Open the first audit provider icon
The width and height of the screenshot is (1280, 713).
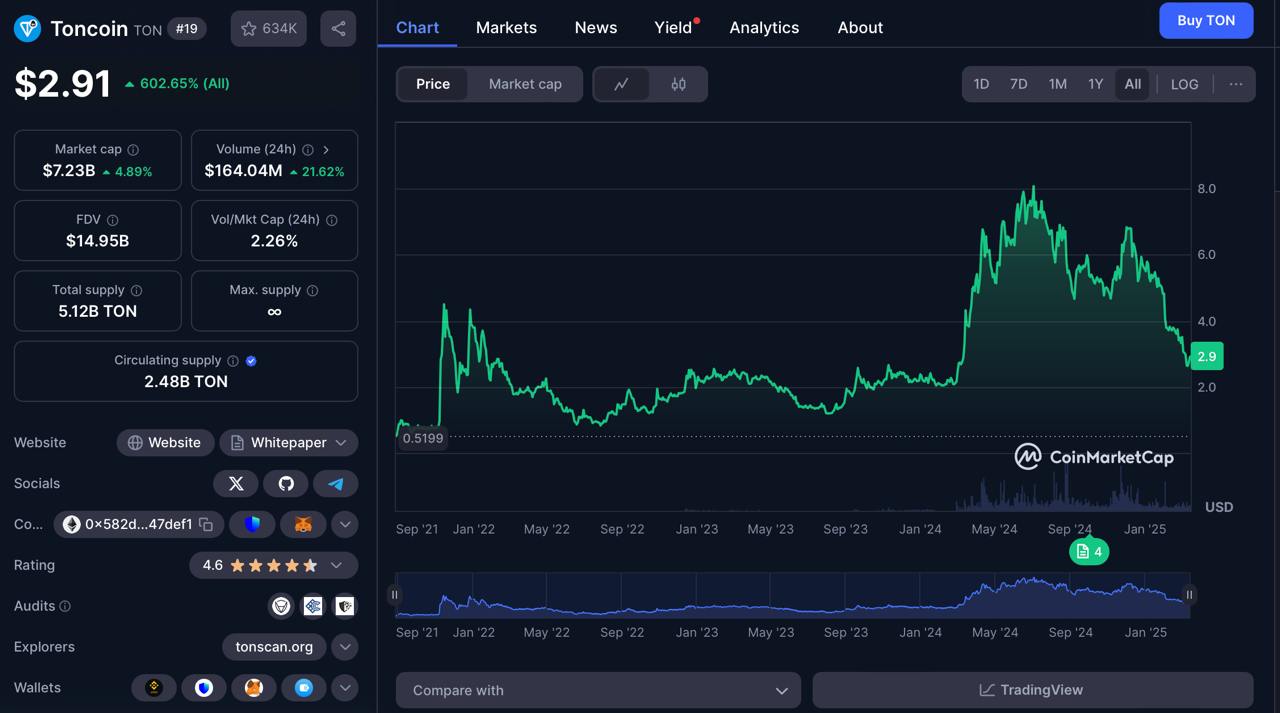(x=281, y=606)
